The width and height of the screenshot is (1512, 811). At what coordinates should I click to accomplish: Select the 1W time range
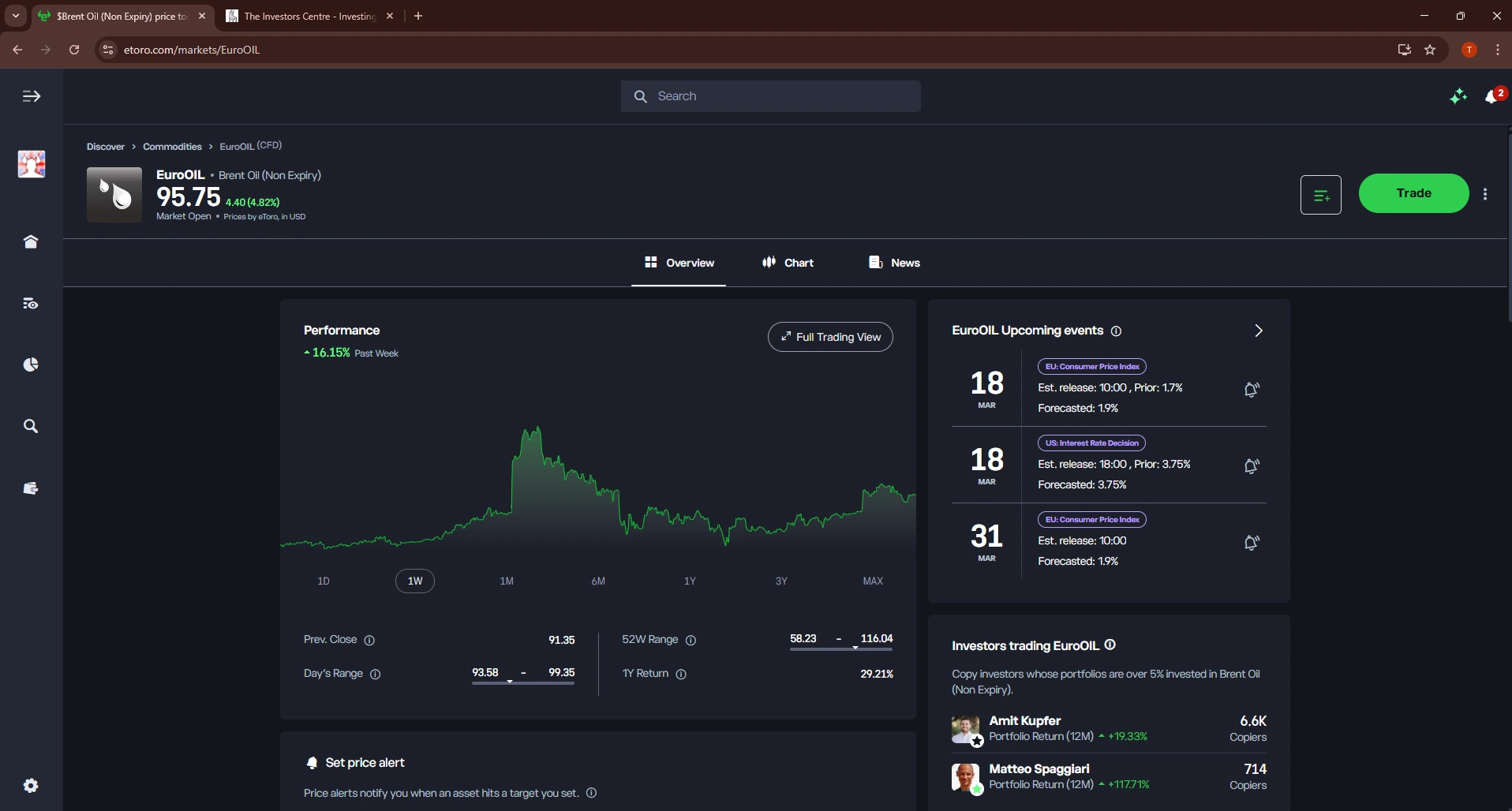click(x=415, y=581)
